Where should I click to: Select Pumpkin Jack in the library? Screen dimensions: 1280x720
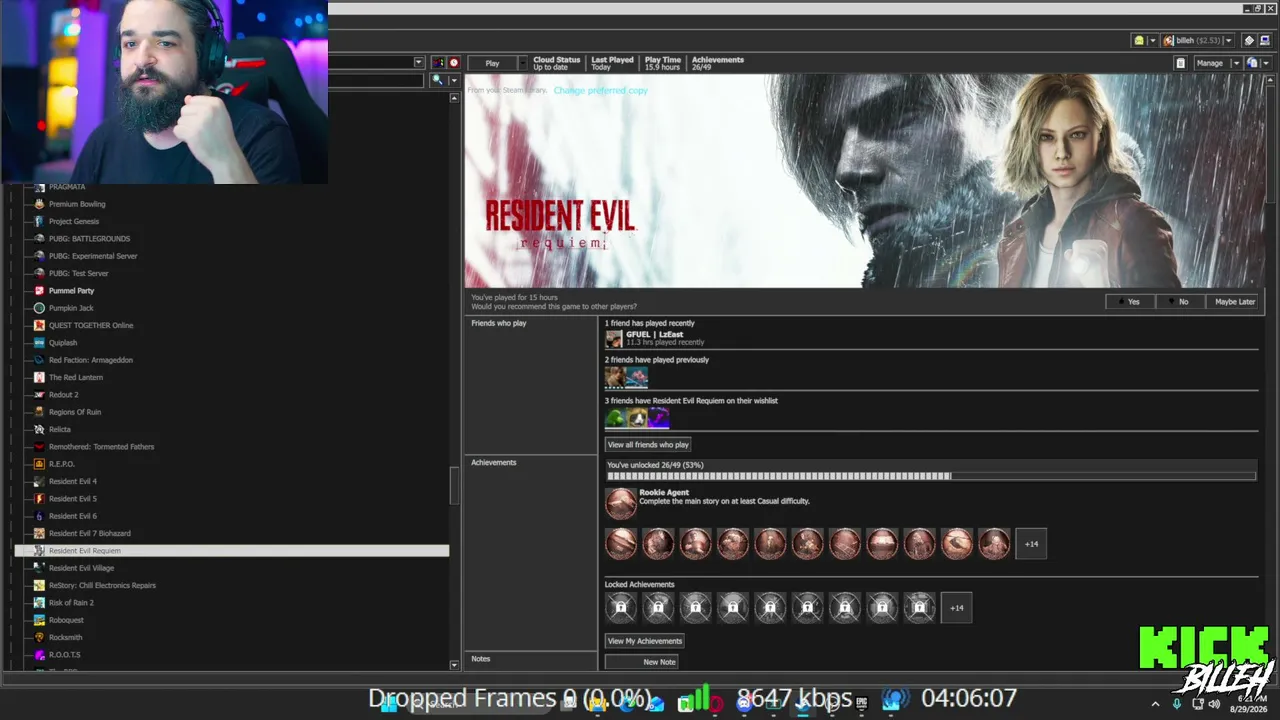[71, 308]
